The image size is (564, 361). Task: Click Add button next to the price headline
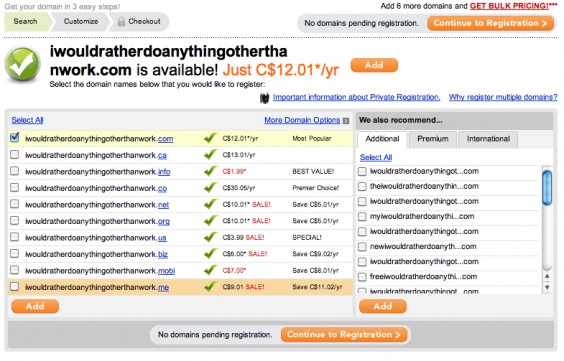[374, 65]
